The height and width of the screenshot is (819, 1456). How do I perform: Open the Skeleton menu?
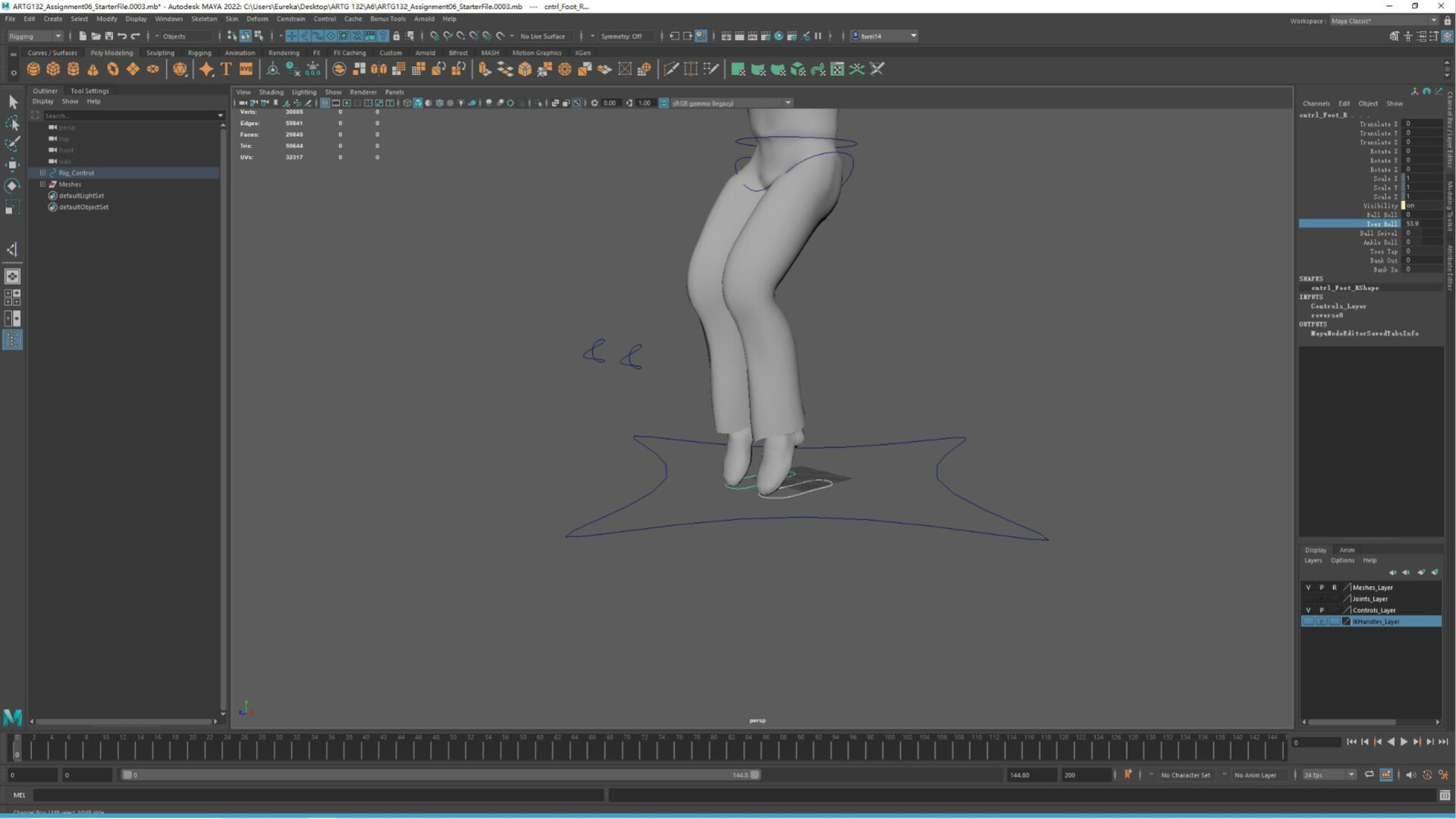[203, 18]
